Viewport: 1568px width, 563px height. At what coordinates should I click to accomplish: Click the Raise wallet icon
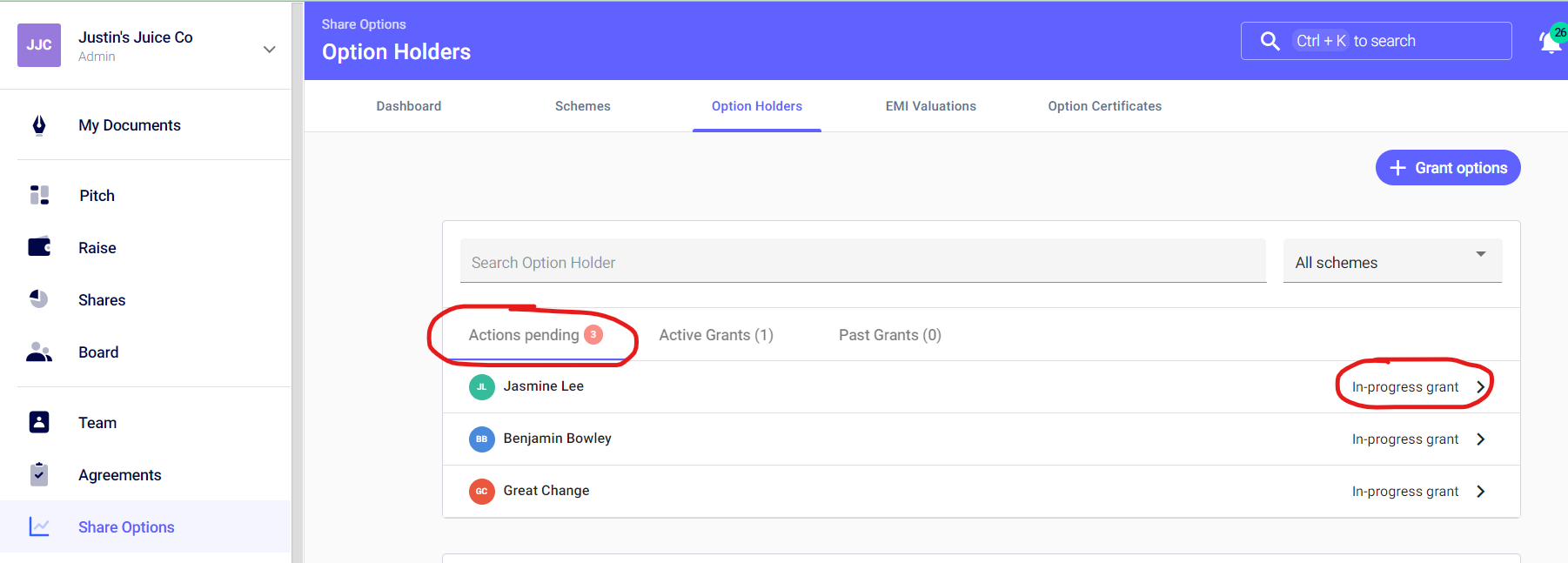[x=39, y=247]
